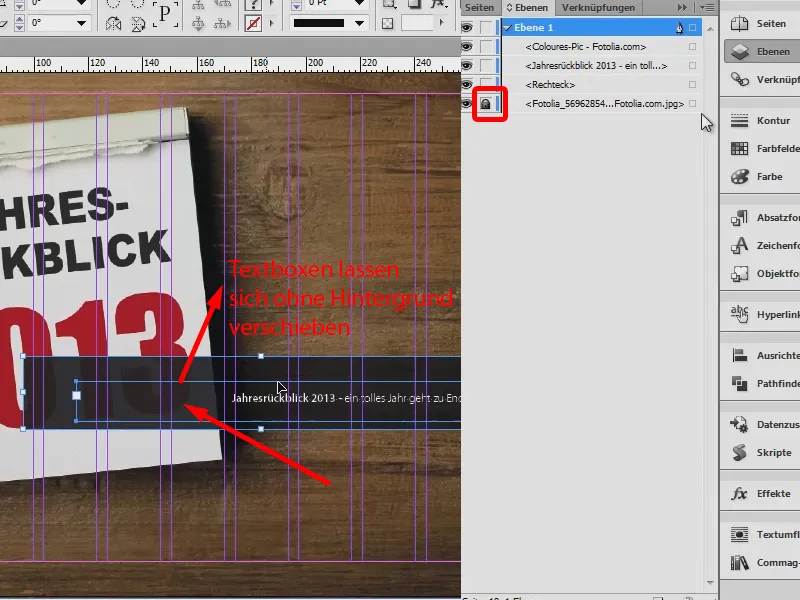Switch to the Verknüpfungen tab

click(598, 8)
